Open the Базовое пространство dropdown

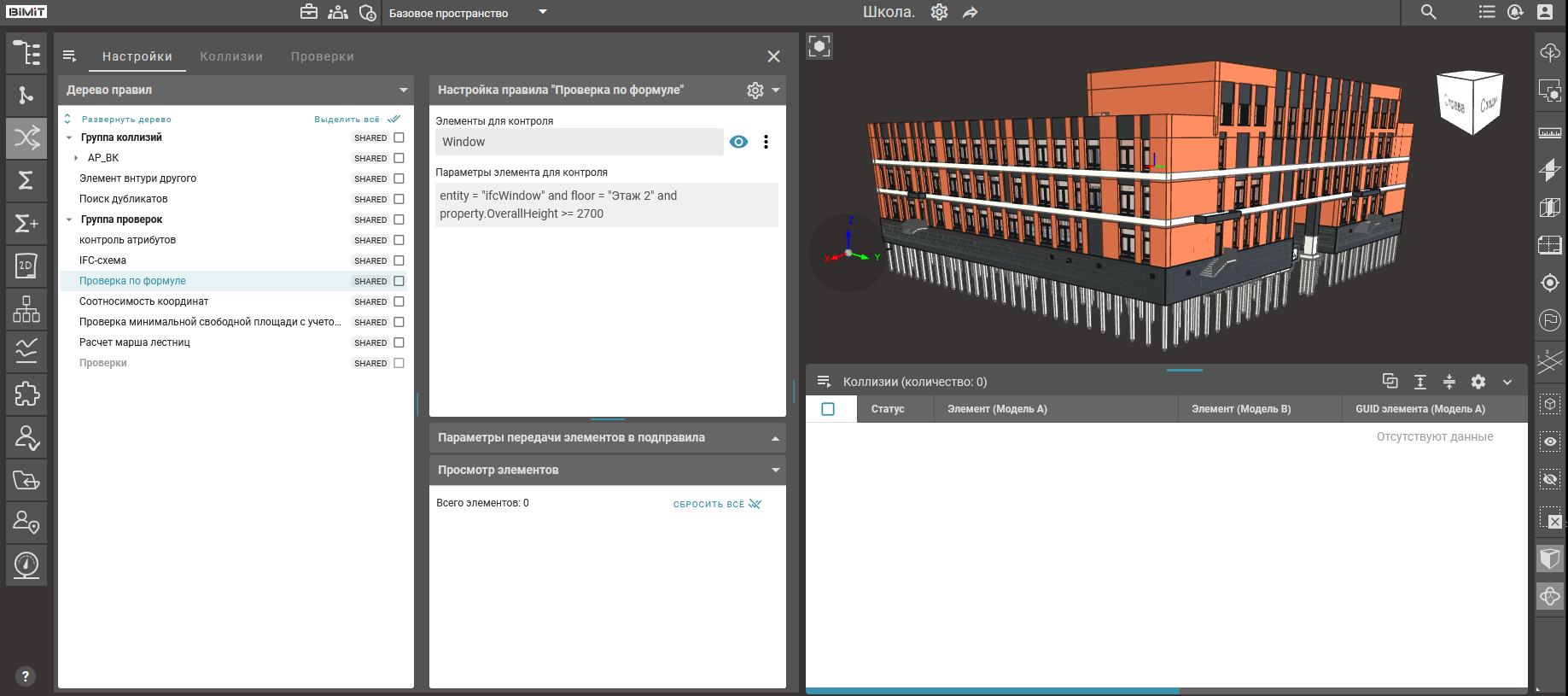[x=542, y=13]
